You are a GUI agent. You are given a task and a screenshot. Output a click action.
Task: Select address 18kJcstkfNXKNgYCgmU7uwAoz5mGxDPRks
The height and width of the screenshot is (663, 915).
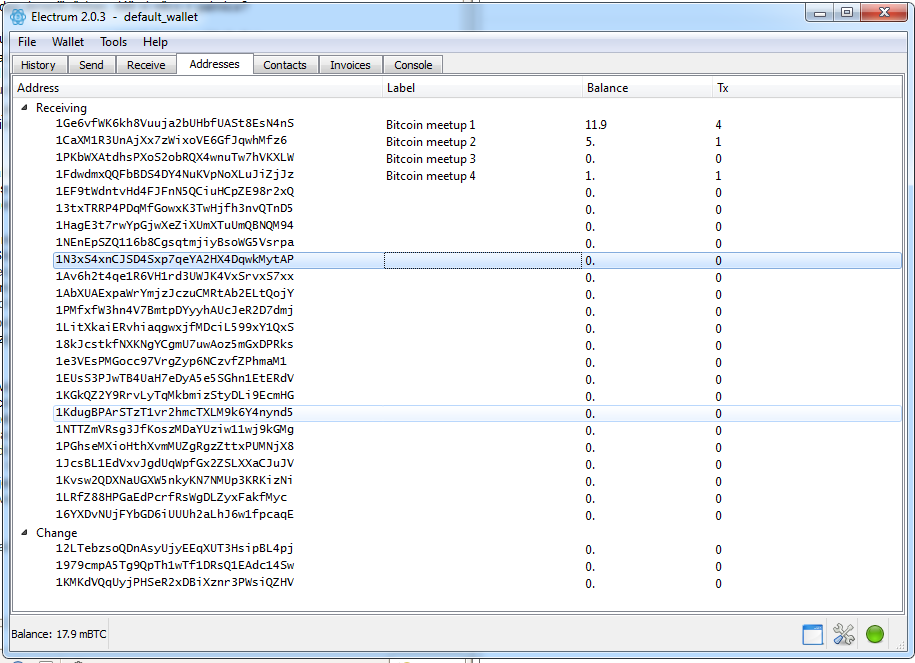[x=174, y=344]
